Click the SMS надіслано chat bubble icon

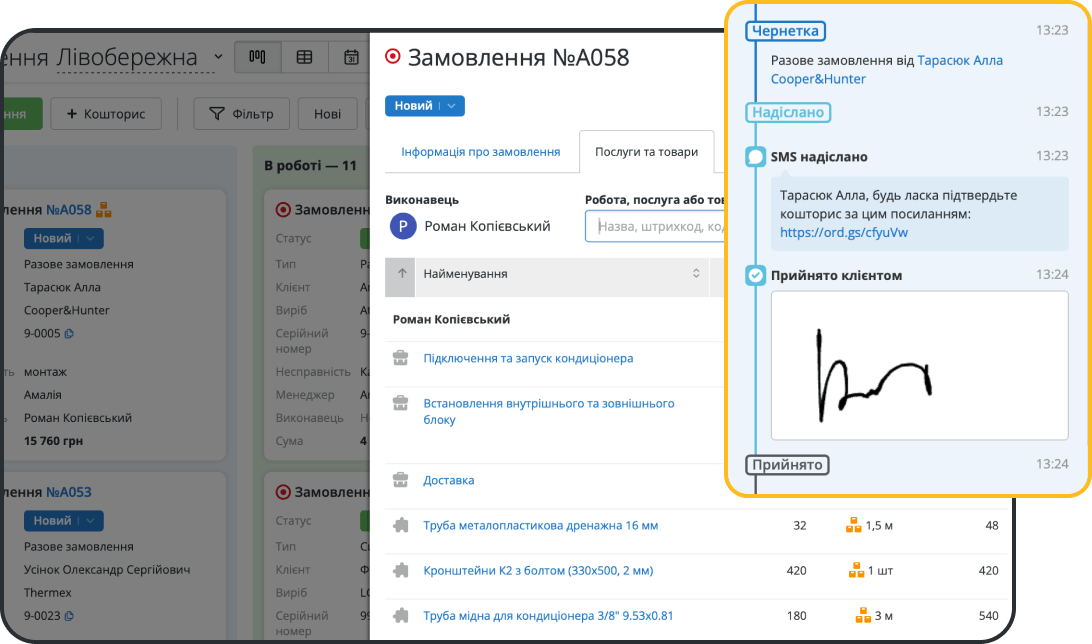tap(756, 157)
